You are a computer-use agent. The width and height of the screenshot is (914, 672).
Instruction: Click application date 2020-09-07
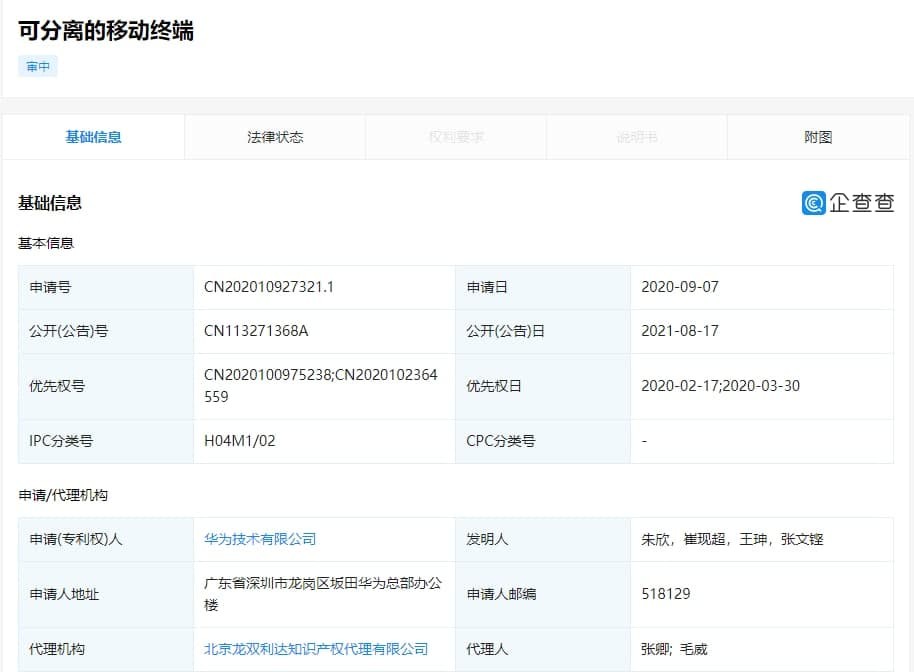680,287
